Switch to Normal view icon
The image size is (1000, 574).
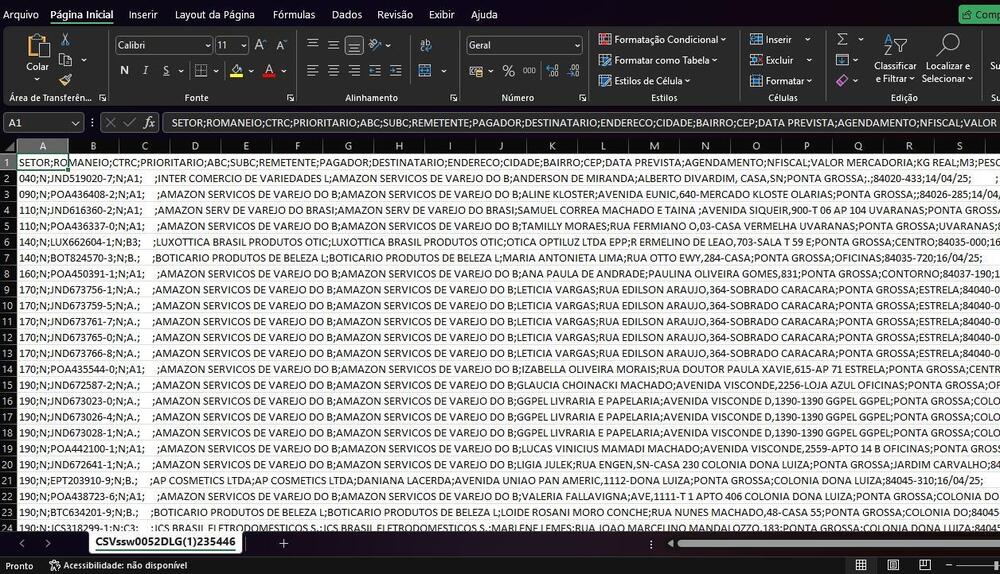[861, 564]
